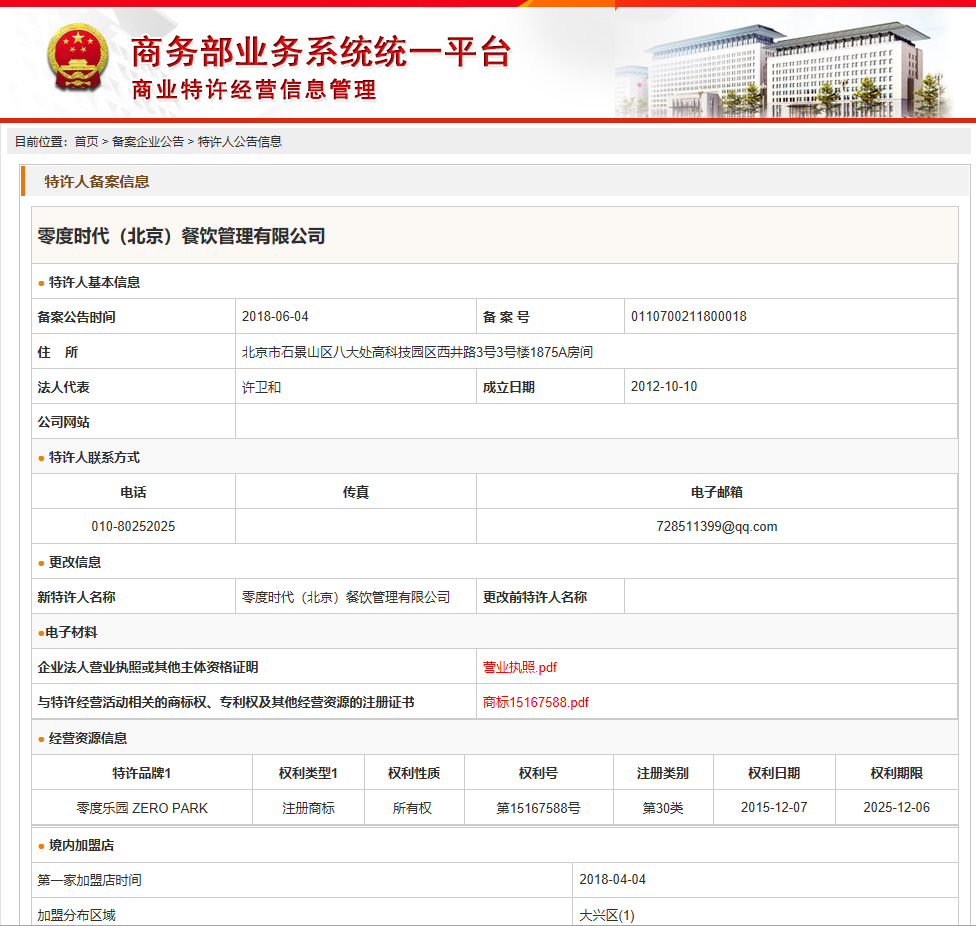976x926 pixels.
Task: Select the right number cell 第15167588号
Action: [x=538, y=808]
